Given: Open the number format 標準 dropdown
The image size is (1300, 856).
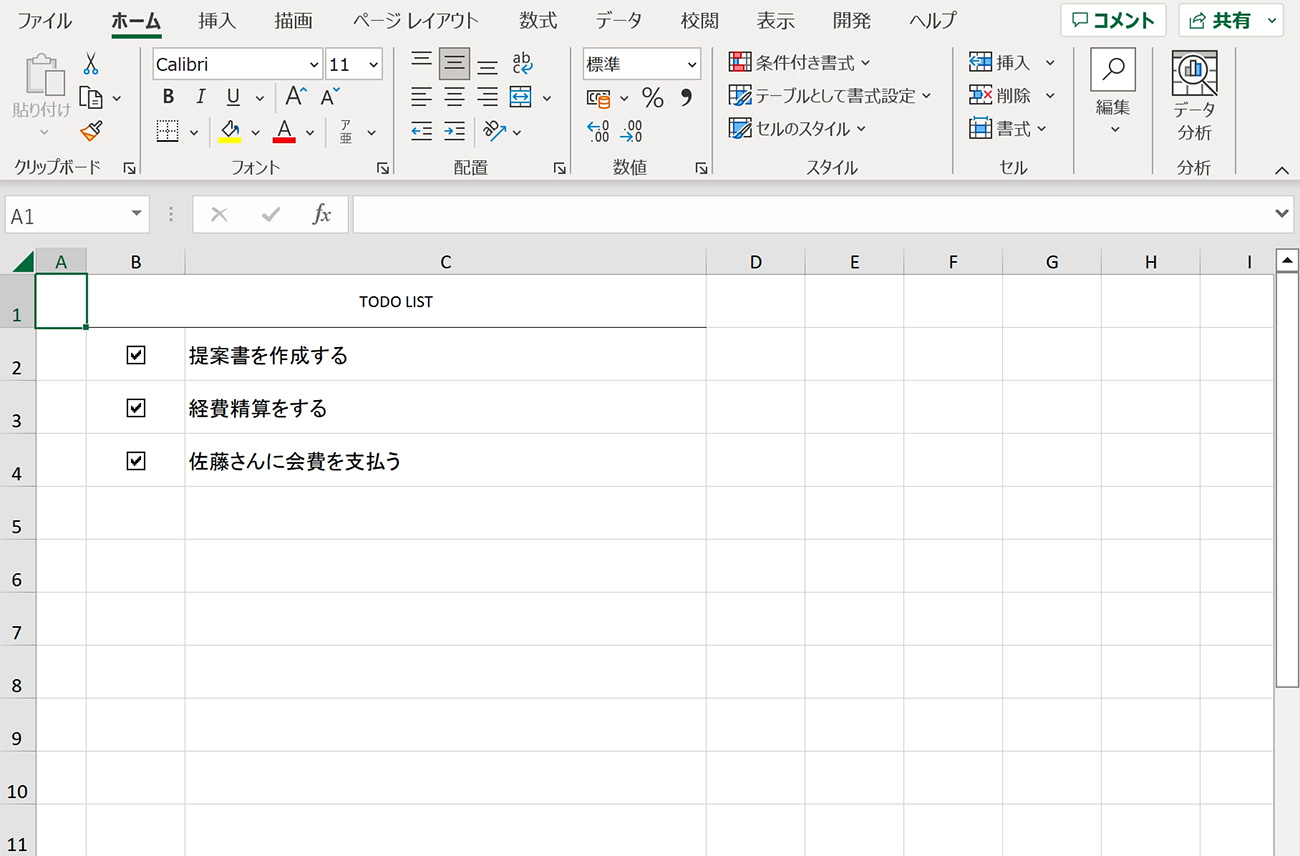Looking at the screenshot, I should (692, 65).
